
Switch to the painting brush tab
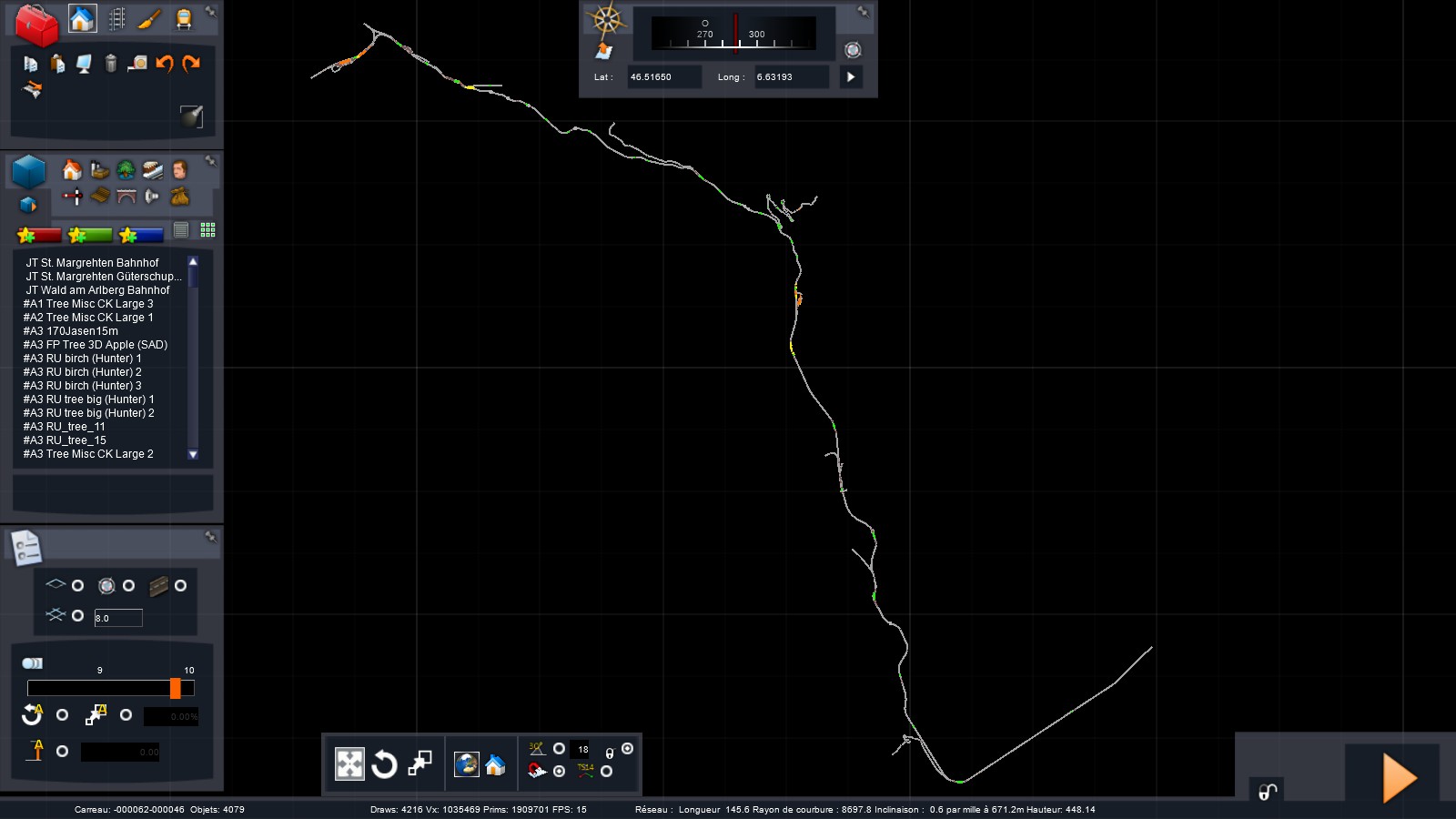pyautogui.click(x=150, y=19)
